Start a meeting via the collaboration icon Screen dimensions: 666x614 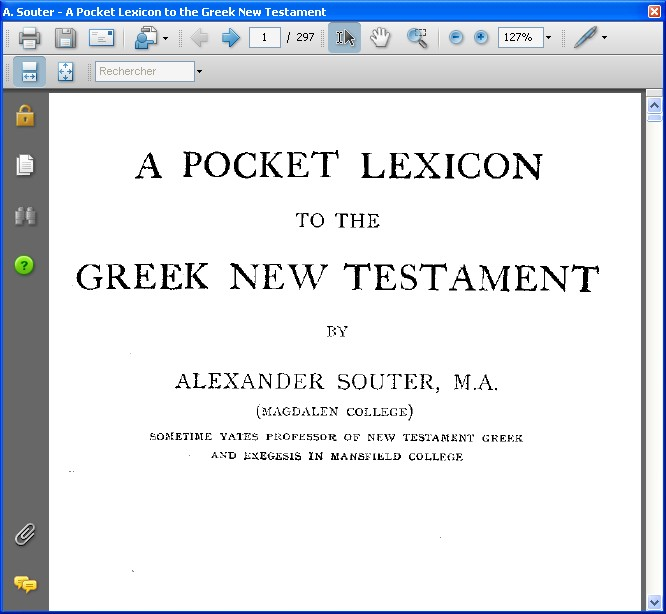146,38
